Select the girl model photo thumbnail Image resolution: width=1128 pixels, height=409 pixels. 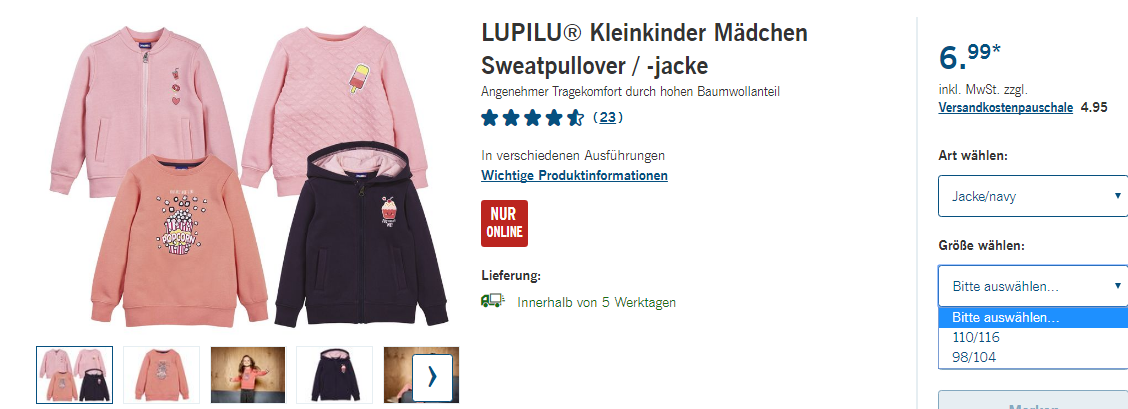[x=248, y=374]
